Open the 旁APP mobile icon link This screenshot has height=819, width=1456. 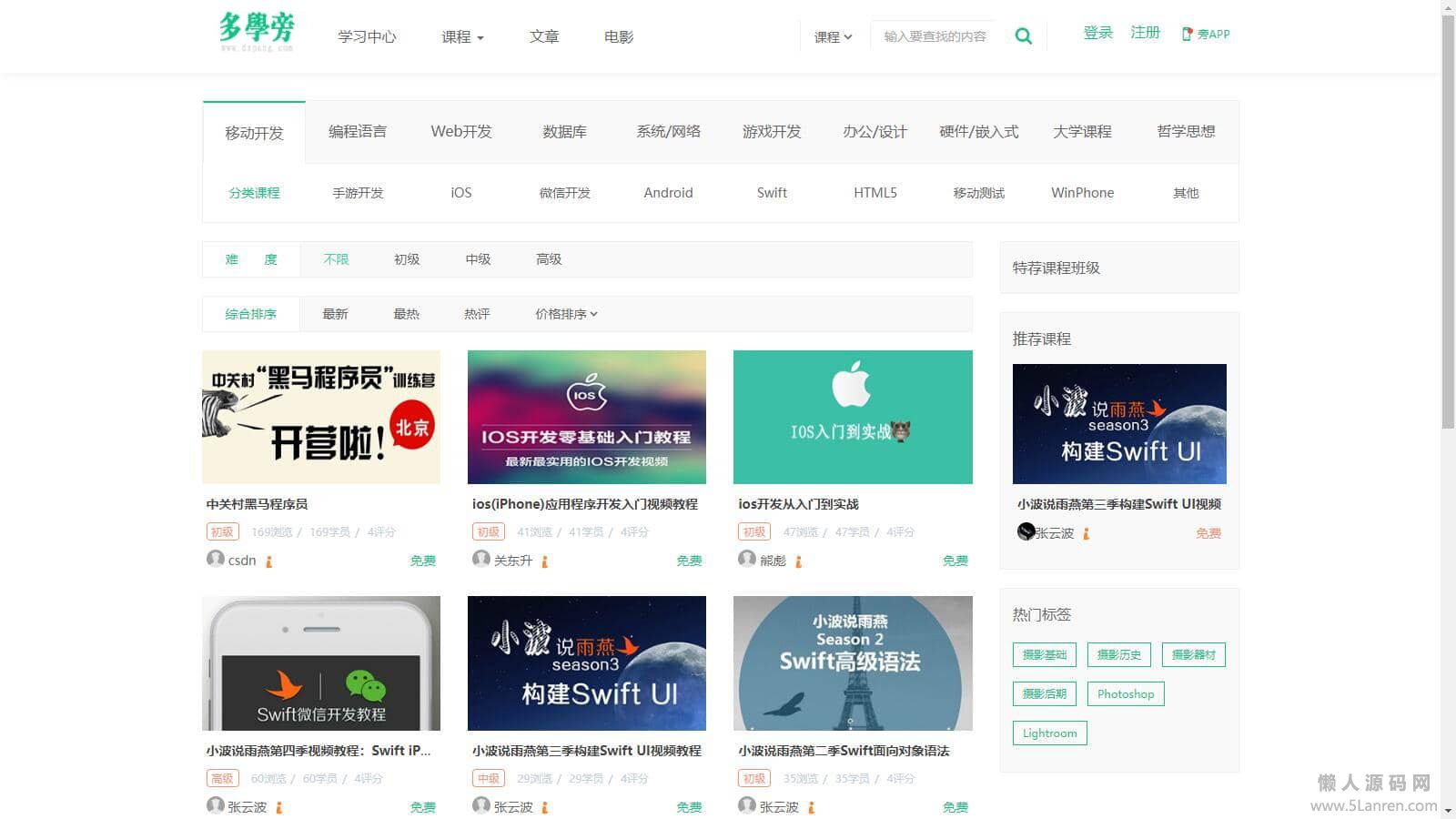(x=1206, y=34)
